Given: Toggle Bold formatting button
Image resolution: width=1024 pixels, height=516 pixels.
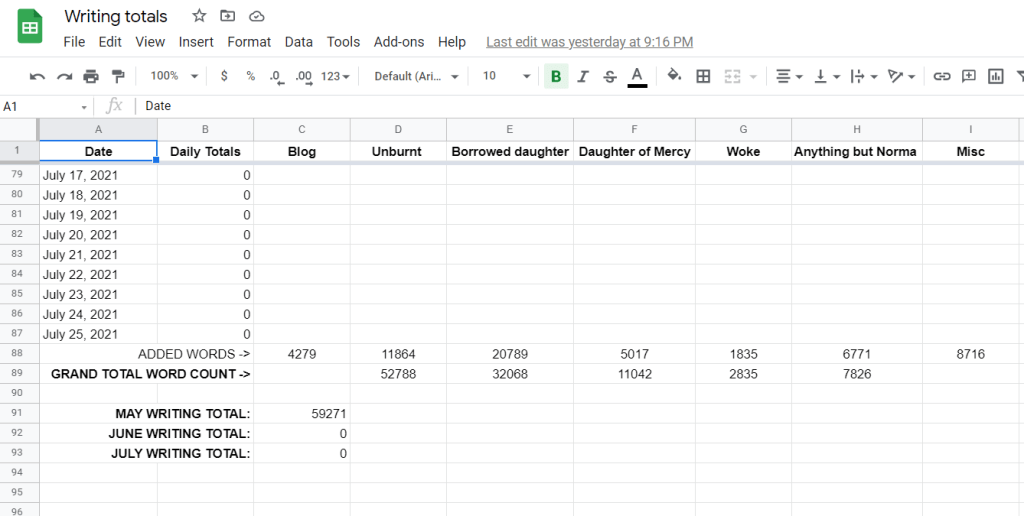Looking at the screenshot, I should [556, 76].
